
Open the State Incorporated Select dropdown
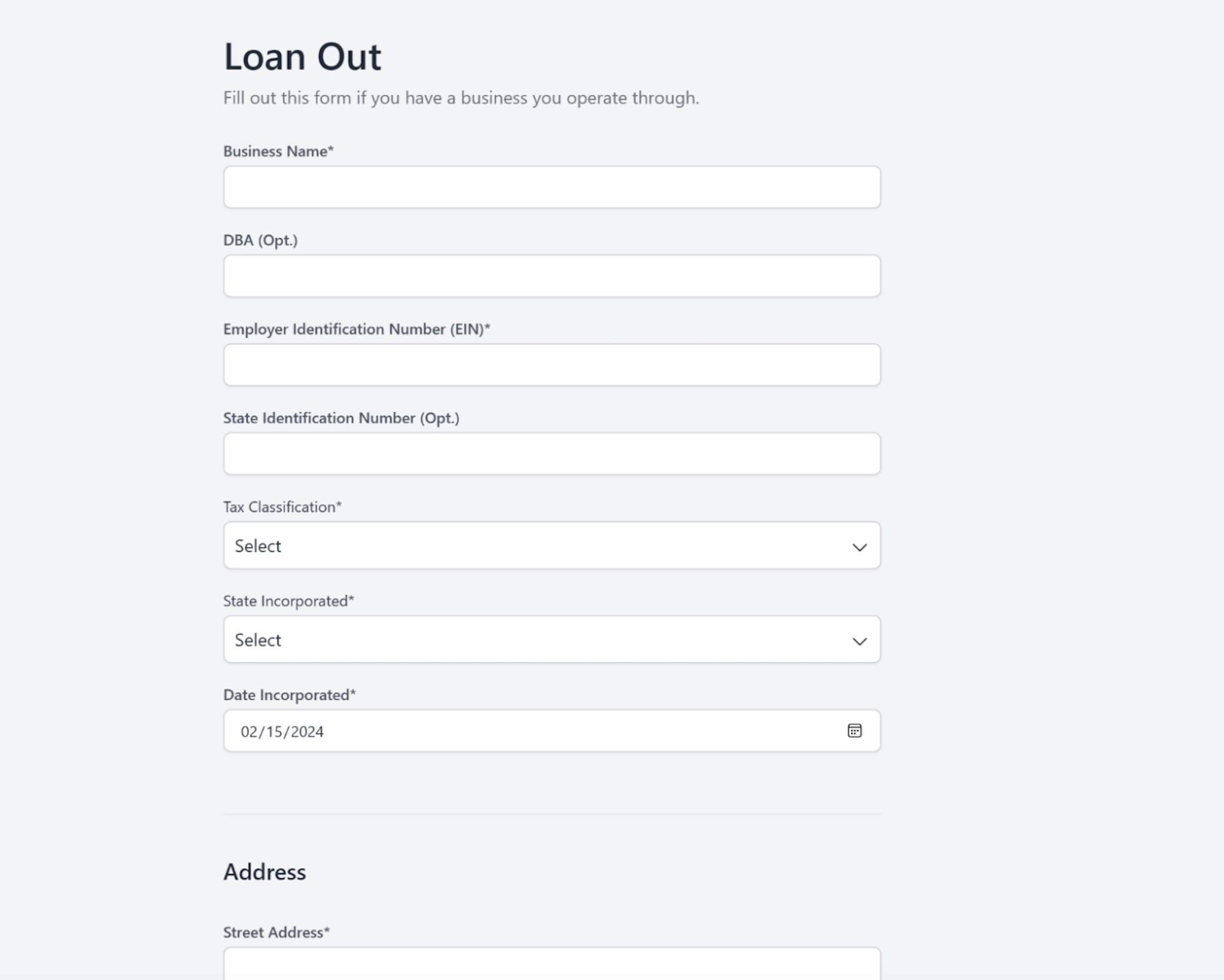tap(552, 639)
